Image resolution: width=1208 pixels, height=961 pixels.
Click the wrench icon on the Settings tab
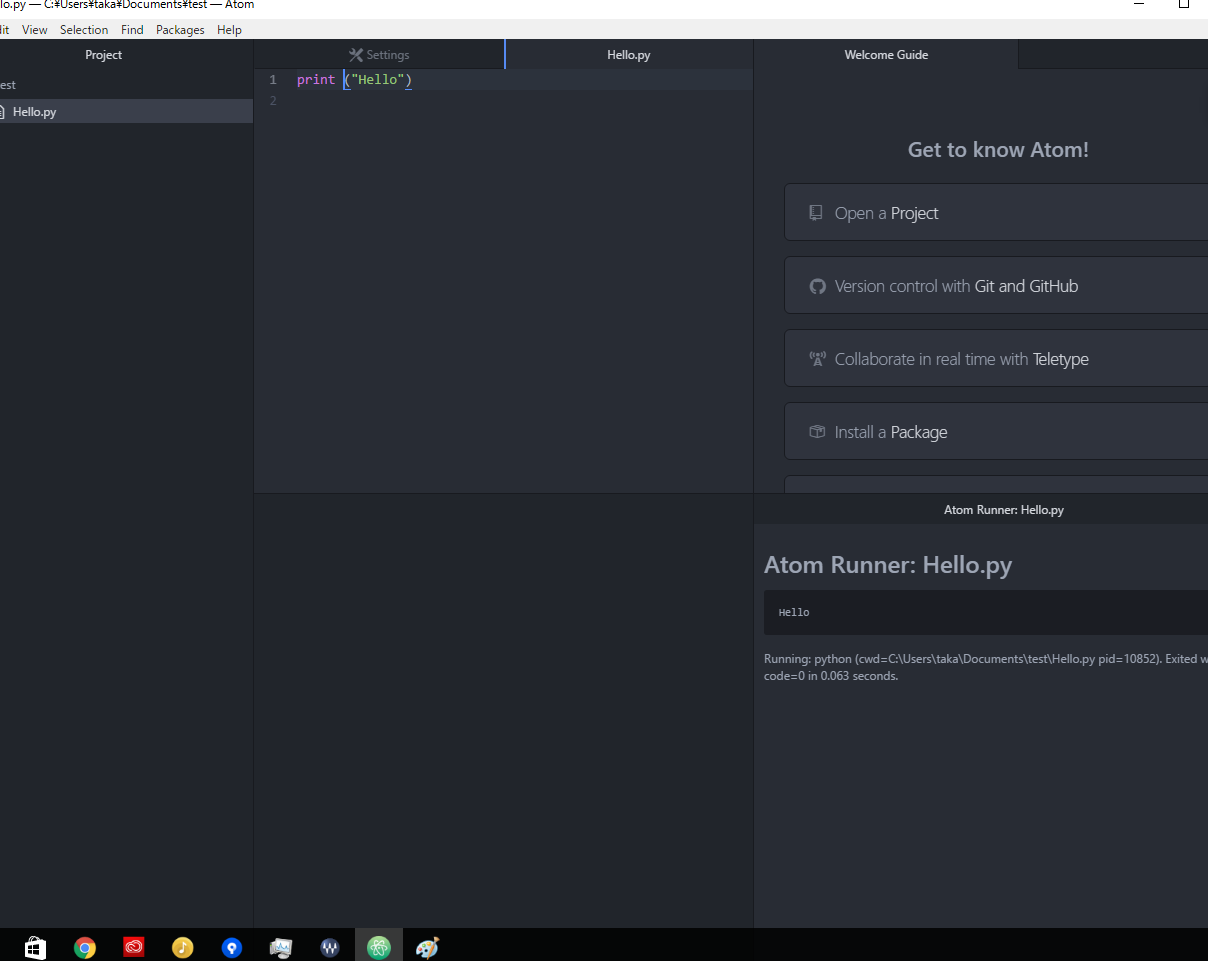(x=355, y=55)
